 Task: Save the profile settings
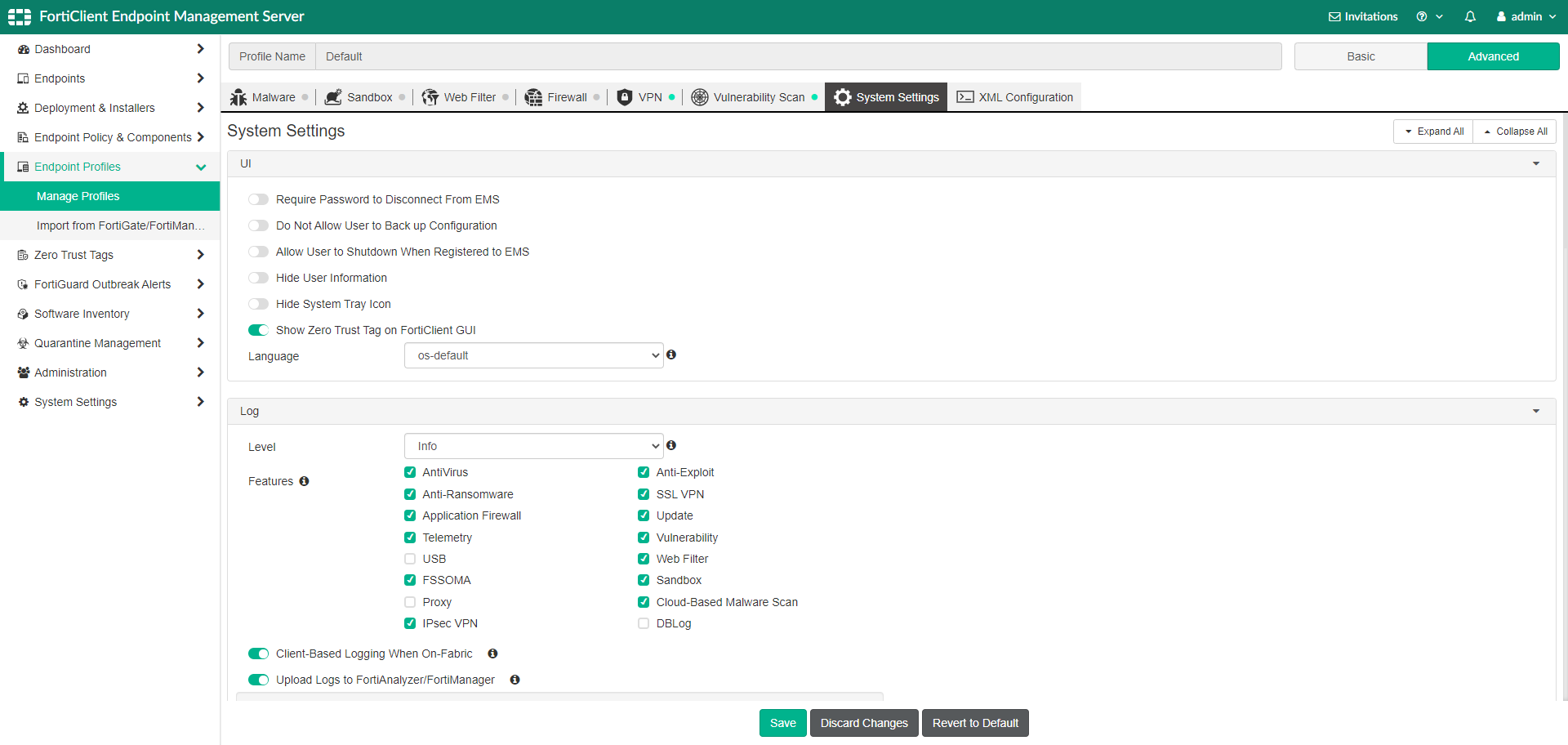point(783,723)
